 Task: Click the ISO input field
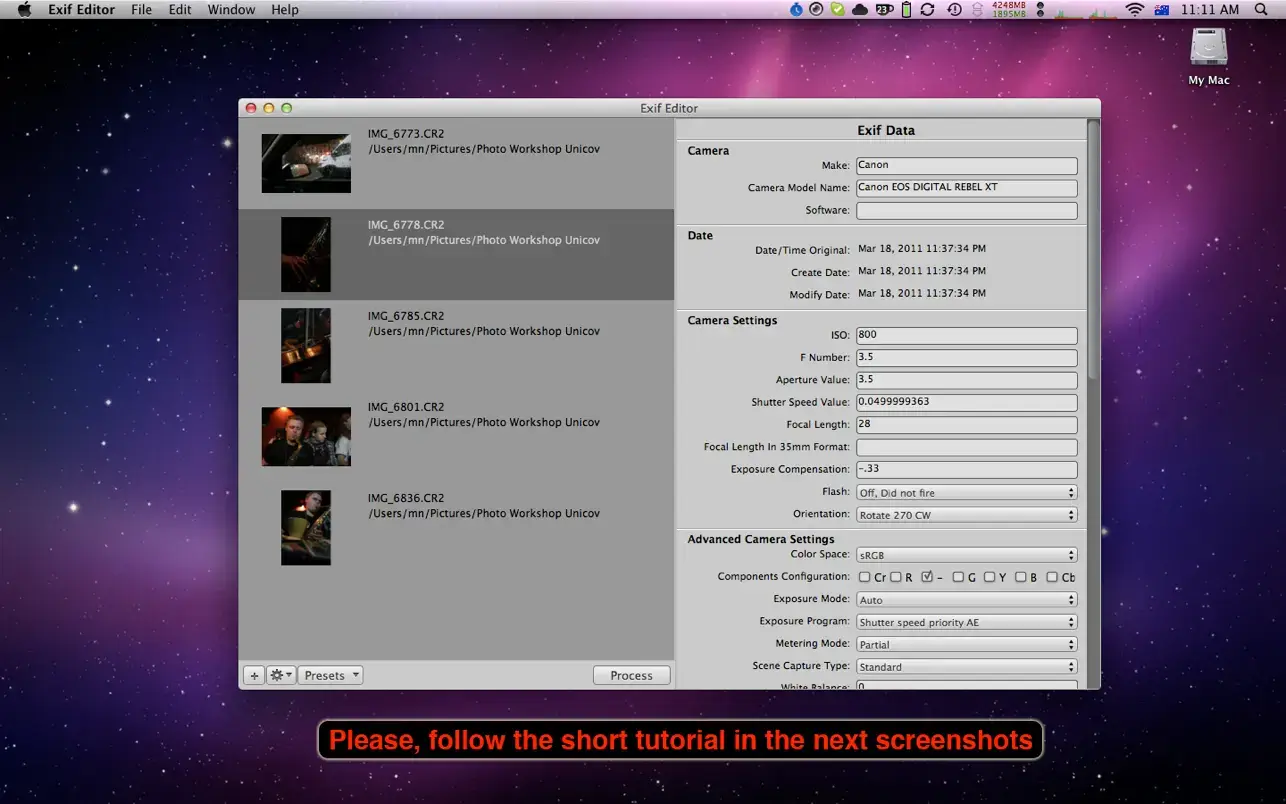[966, 336]
